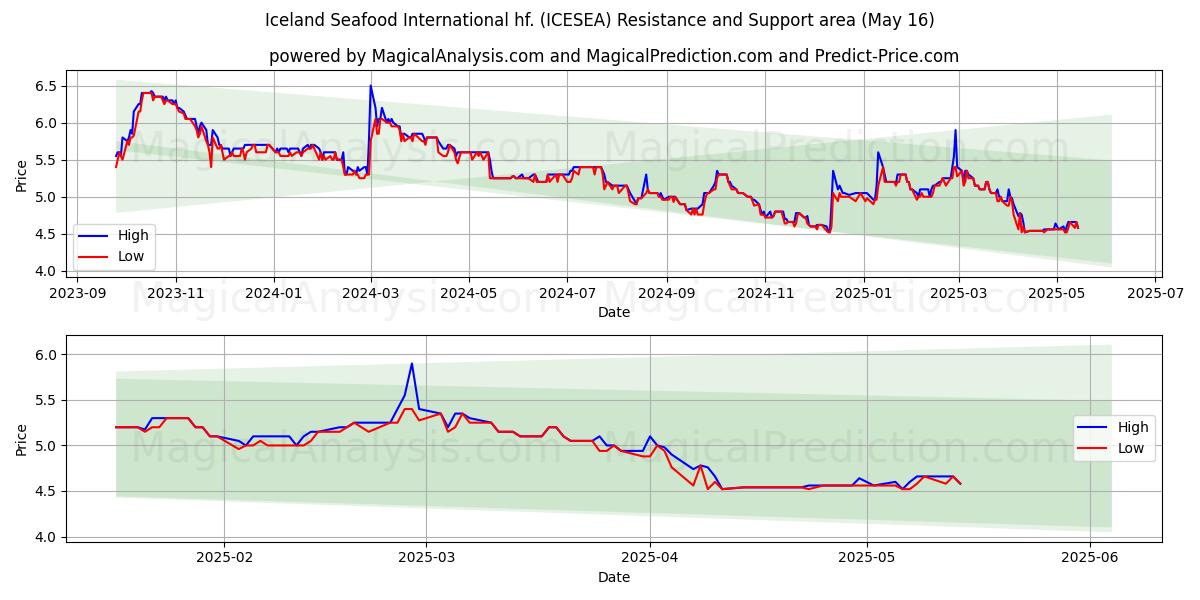This screenshot has width=1200, height=600.
Task: Click the 'Date' axis label under the upper chart
Action: pyautogui.click(x=614, y=312)
